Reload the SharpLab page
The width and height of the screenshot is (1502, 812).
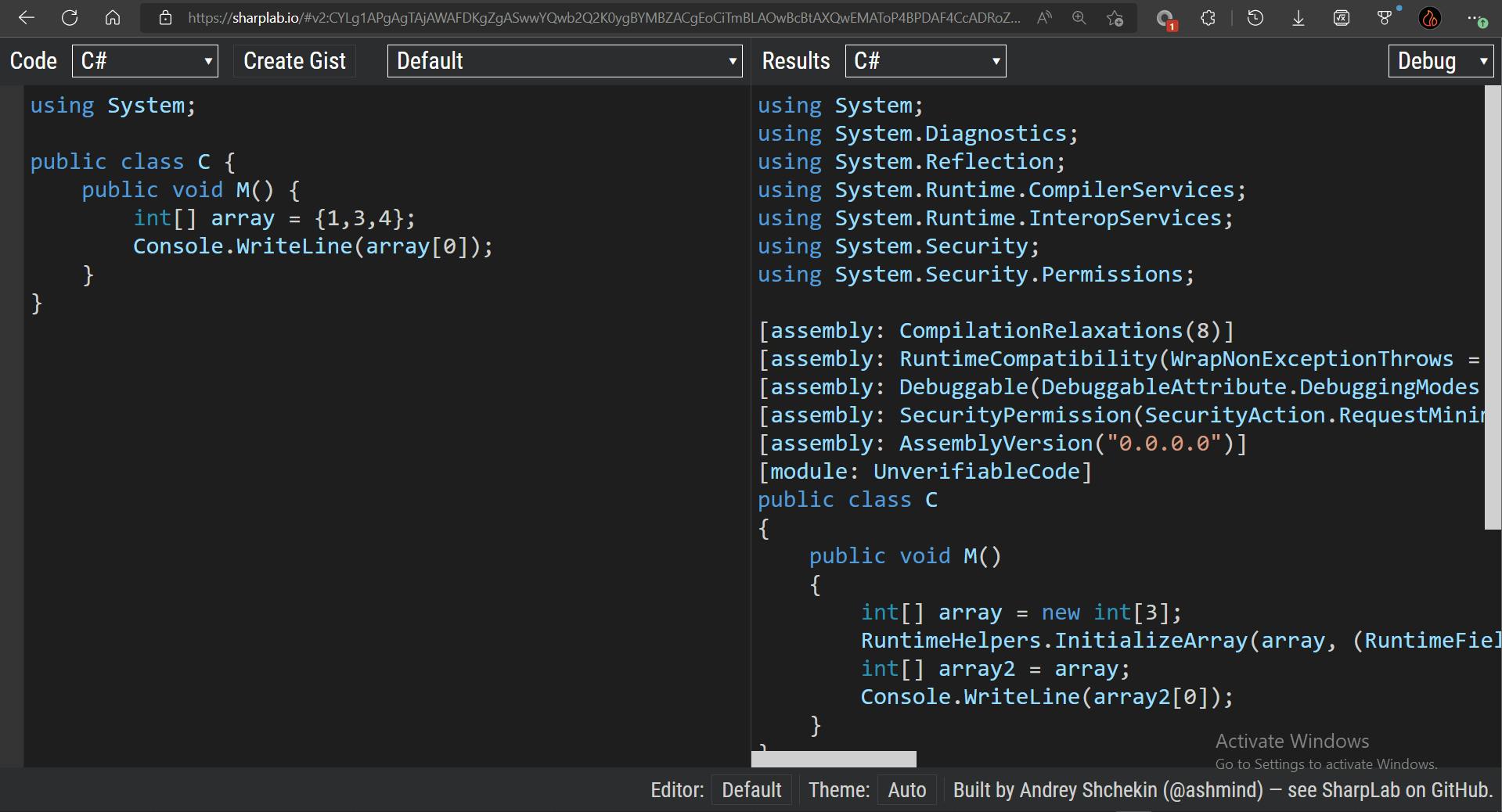coord(70,18)
